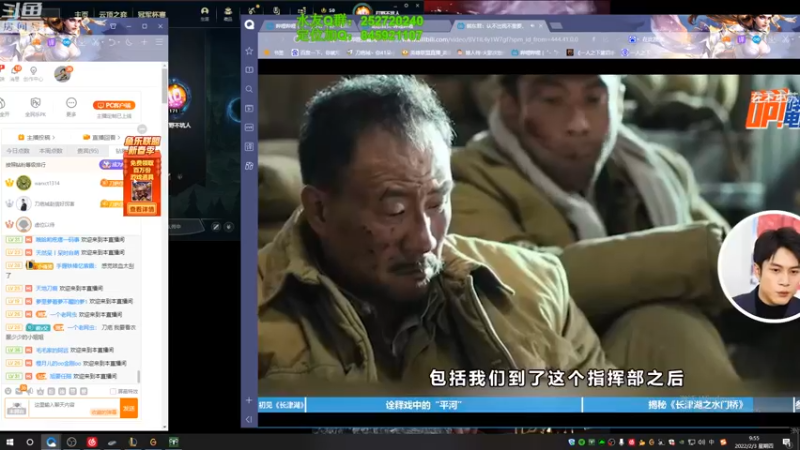Toggle night mode moon icon in Douyu toolbar
Screen dimensions: 800x450
[x=129, y=43]
